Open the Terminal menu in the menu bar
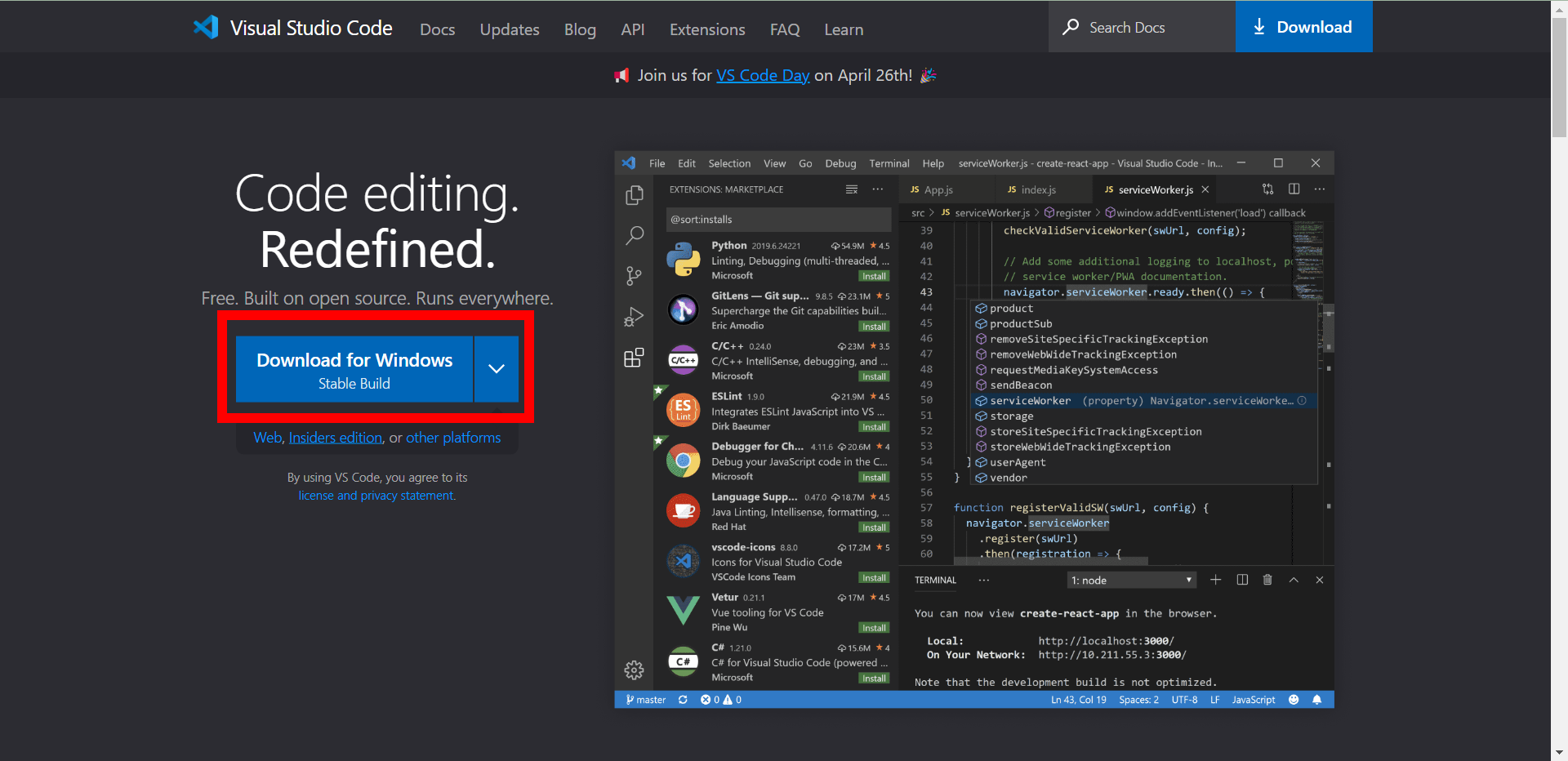 pyautogui.click(x=889, y=163)
